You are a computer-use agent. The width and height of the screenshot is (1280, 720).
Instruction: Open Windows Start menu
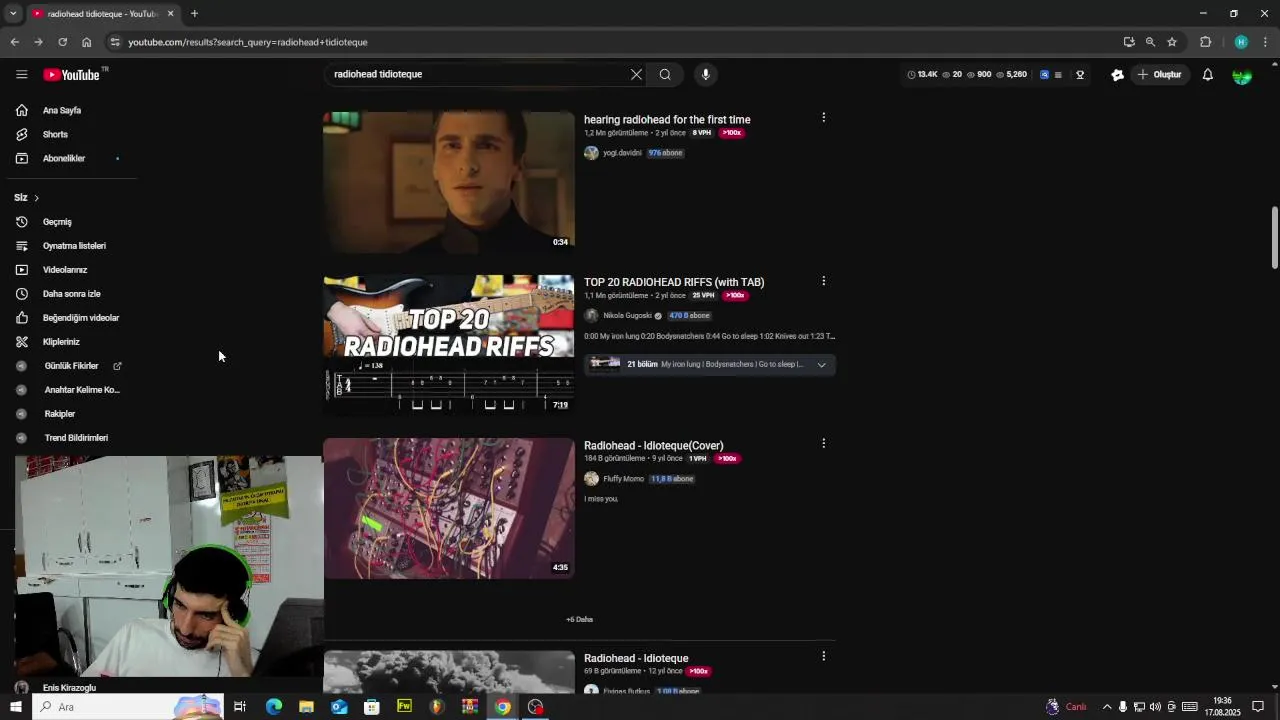tap(15, 707)
